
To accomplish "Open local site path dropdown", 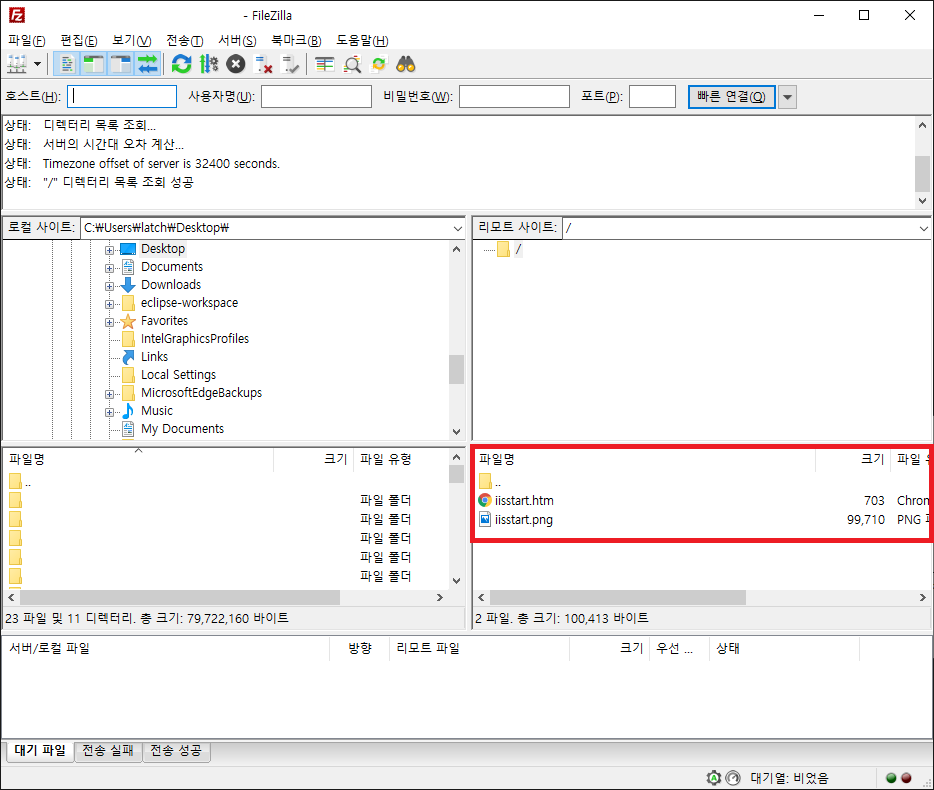I will click(x=457, y=228).
